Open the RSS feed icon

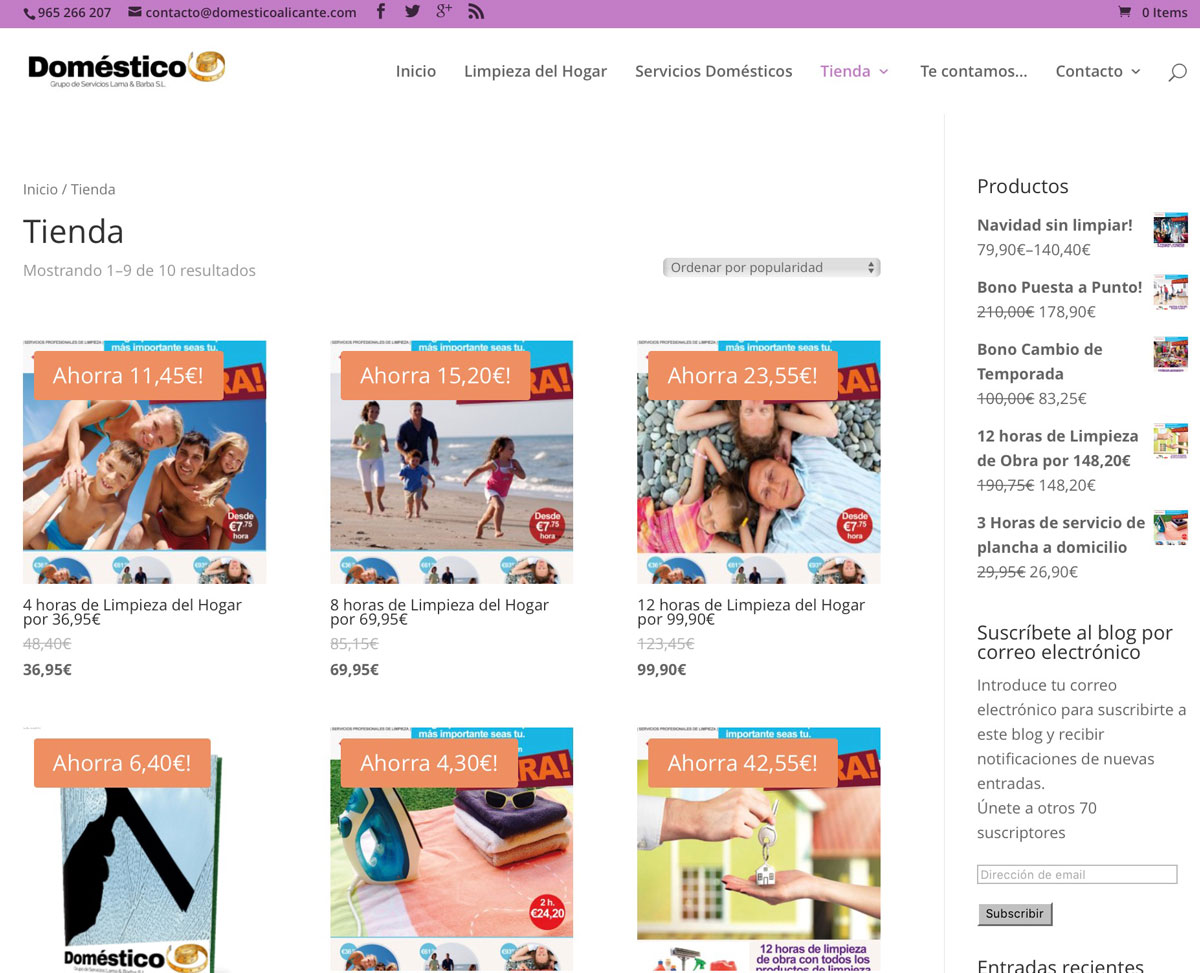coord(476,12)
